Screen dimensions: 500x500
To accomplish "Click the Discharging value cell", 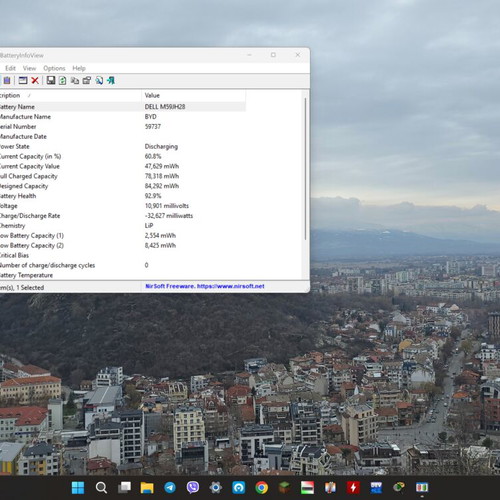I will point(161,146).
